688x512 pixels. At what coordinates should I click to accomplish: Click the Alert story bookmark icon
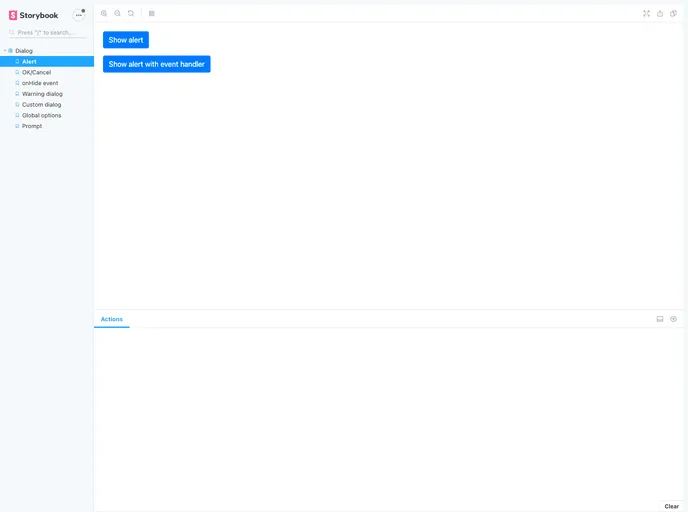click(x=17, y=61)
